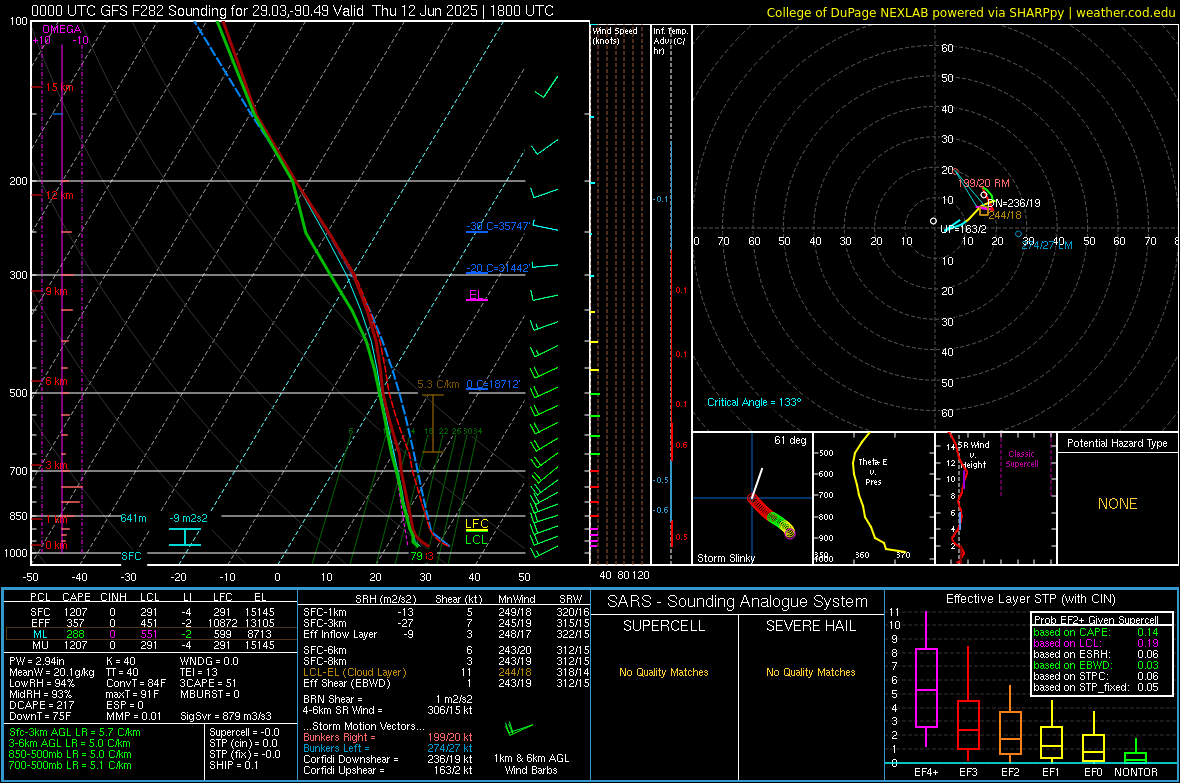Viewport: 1180px width, 783px height.
Task: Select the highlighted ML parcel row
Action: pos(151,634)
